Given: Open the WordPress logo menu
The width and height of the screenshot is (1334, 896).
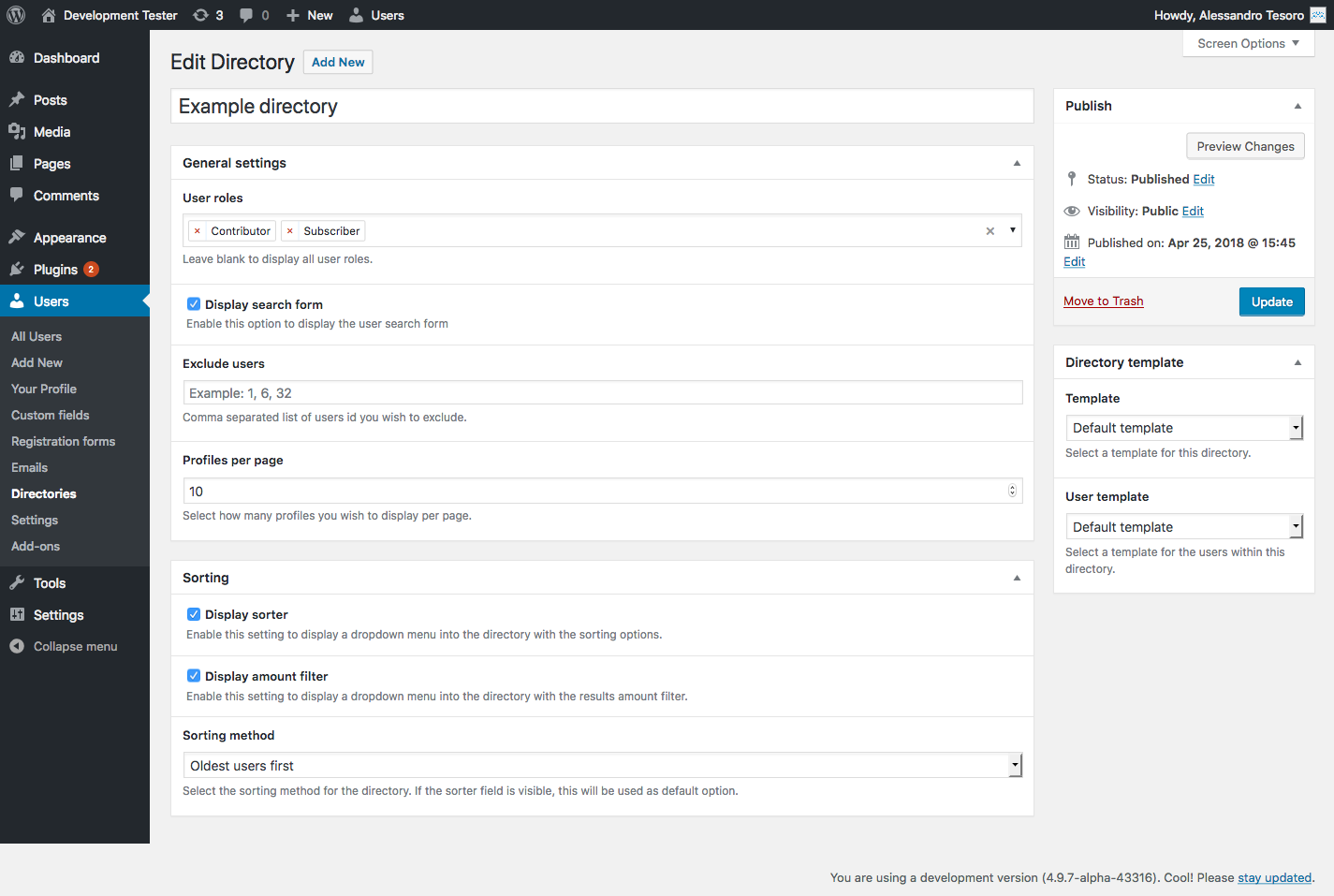Looking at the screenshot, I should coord(14,15).
